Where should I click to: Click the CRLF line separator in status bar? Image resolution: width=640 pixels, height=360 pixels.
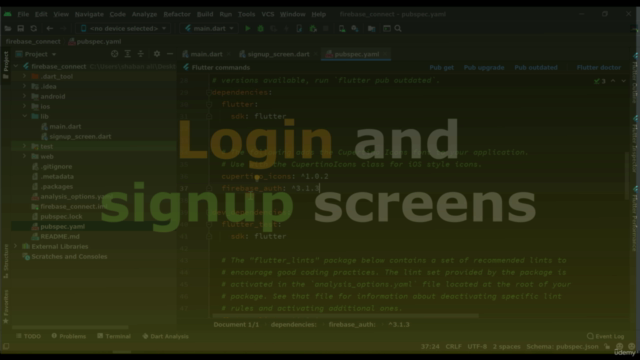click(453, 346)
